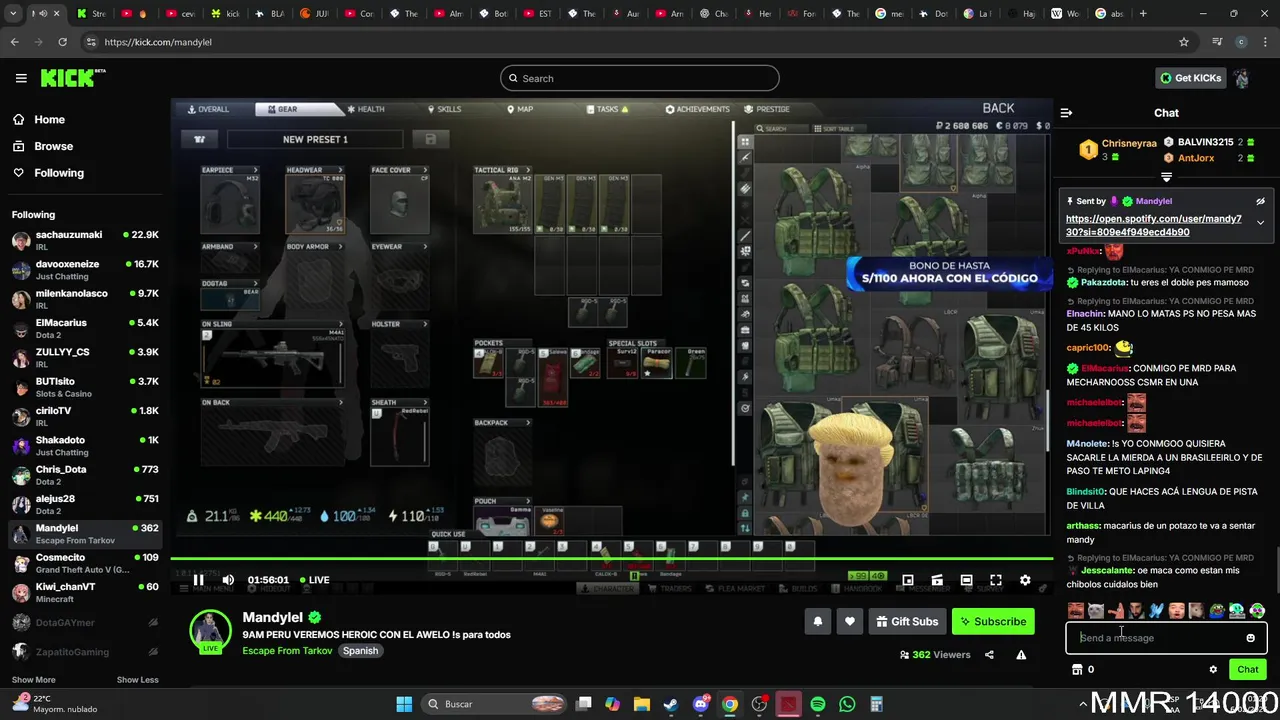Open video player settings gear
The width and height of the screenshot is (1280, 720).
pyautogui.click(x=1025, y=580)
